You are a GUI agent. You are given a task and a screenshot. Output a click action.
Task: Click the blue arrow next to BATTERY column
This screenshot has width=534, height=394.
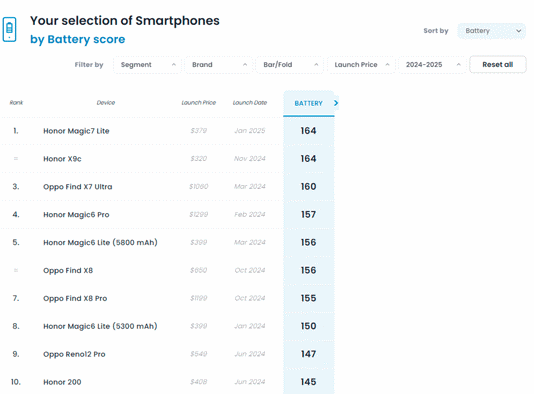point(336,103)
